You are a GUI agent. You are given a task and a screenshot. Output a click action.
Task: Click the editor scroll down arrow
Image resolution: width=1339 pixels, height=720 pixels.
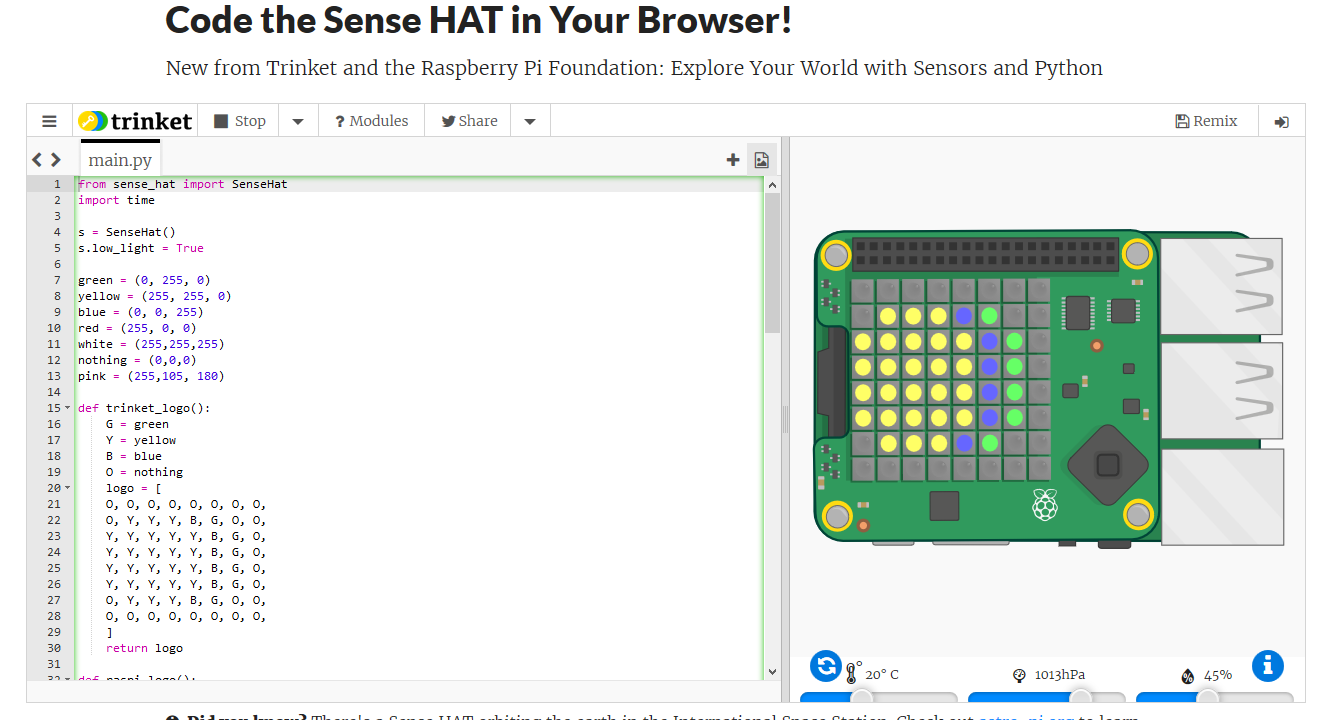click(771, 672)
